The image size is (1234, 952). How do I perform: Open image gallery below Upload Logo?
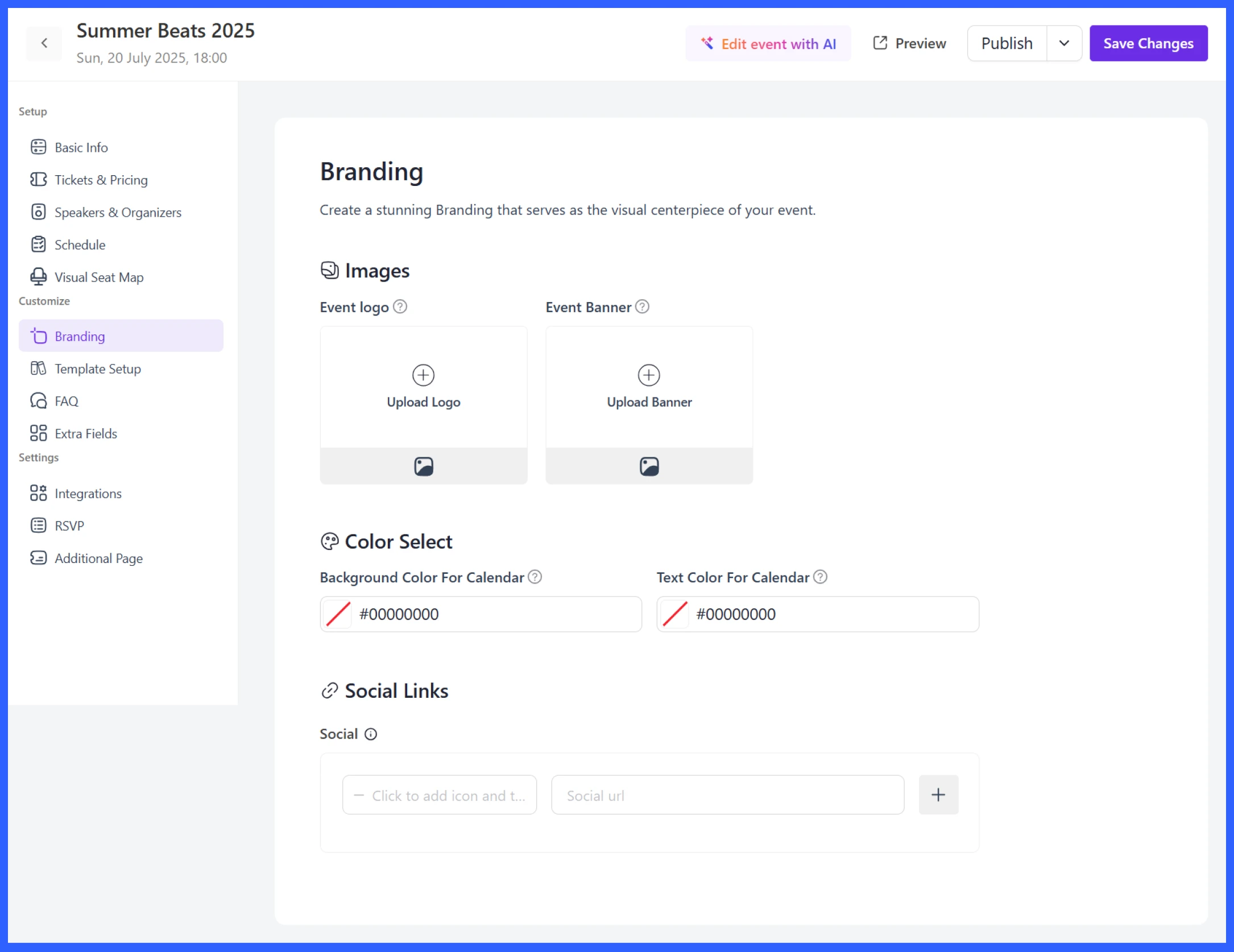tap(424, 466)
